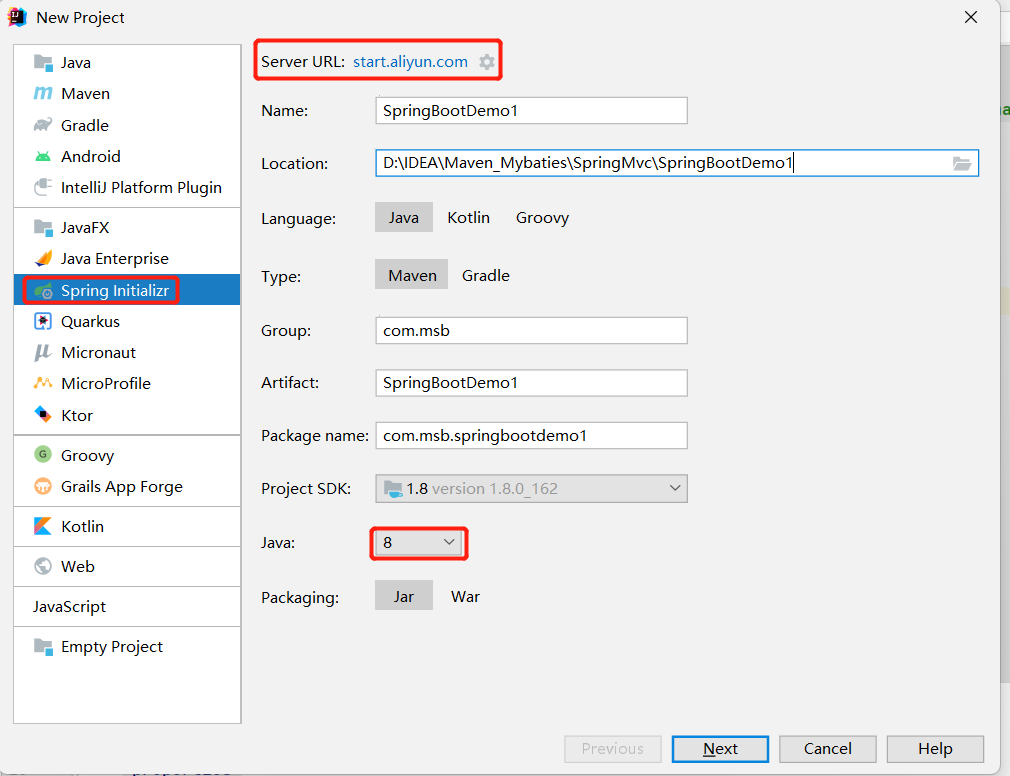
Task: Click the IntelliJ logo in title bar
Action: 17,17
